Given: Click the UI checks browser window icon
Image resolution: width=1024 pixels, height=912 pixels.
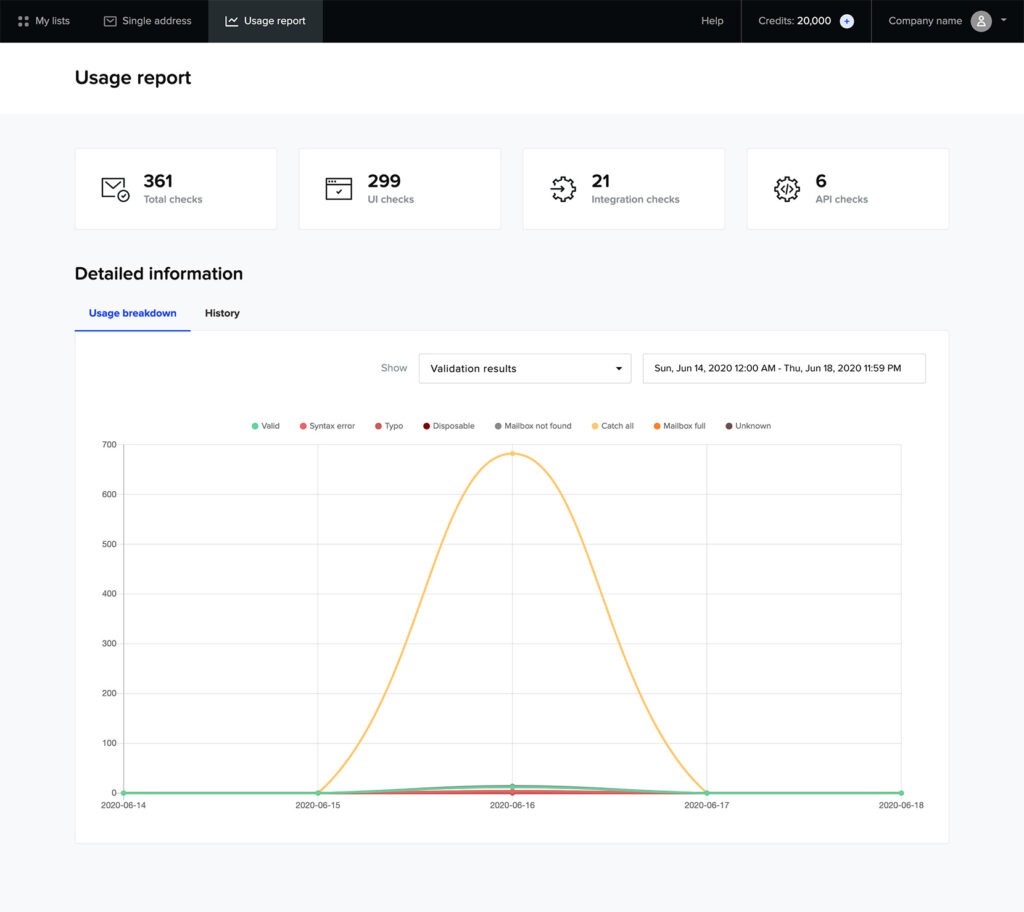Looking at the screenshot, I should coord(339,189).
